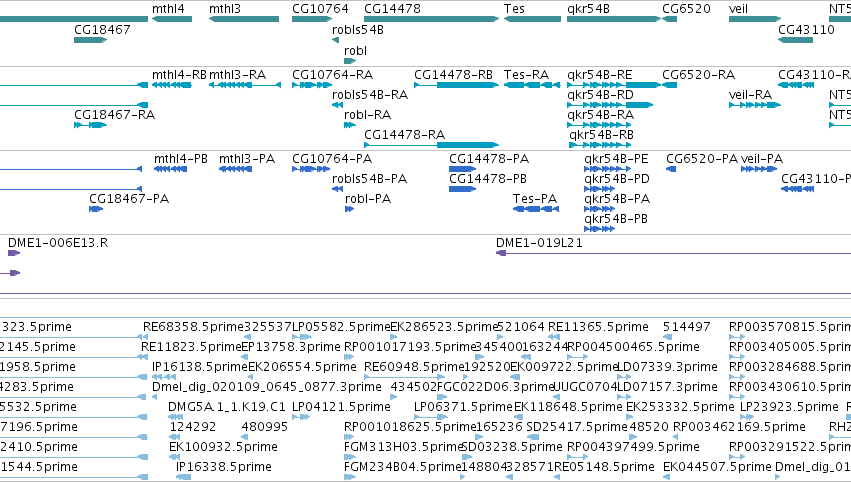
Task: Click the IP16338.5prime EST label
Action: click(224, 468)
